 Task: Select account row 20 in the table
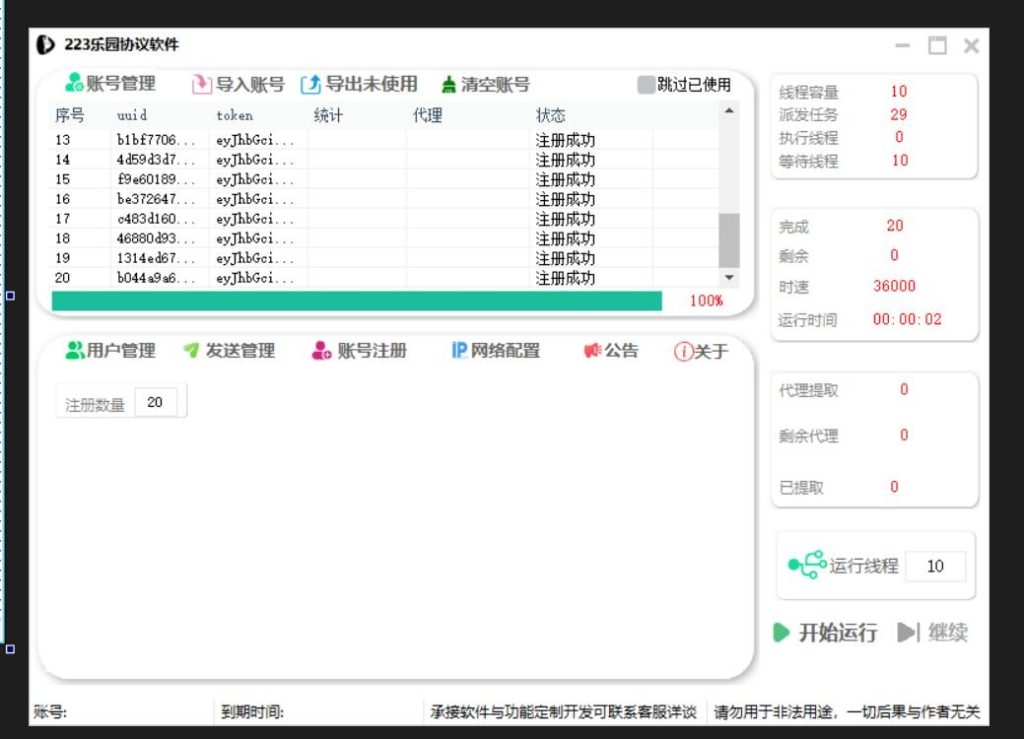point(300,279)
